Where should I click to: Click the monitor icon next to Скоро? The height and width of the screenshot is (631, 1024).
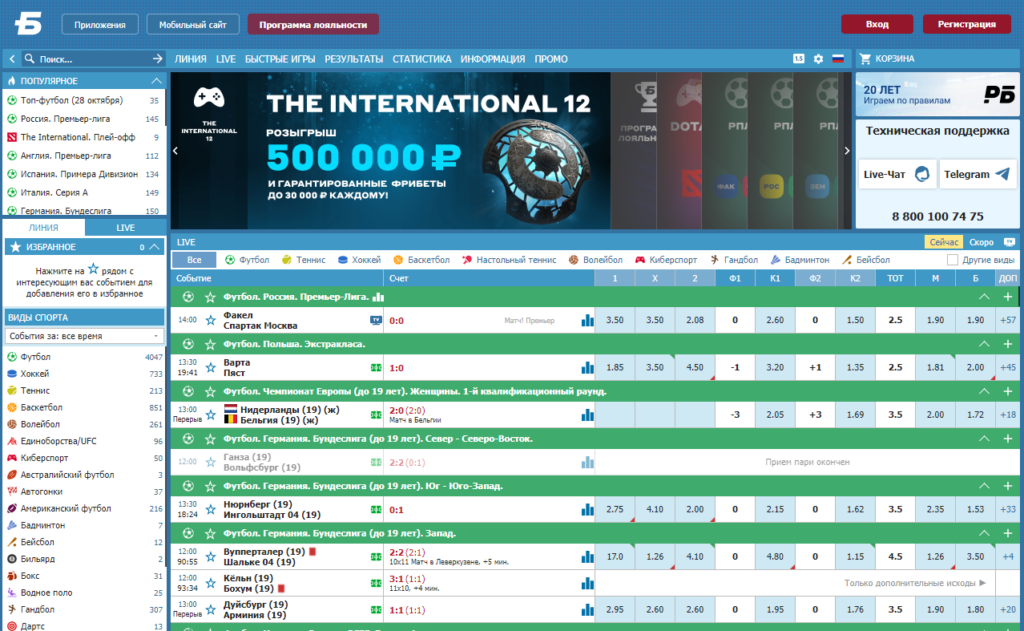[1009, 242]
